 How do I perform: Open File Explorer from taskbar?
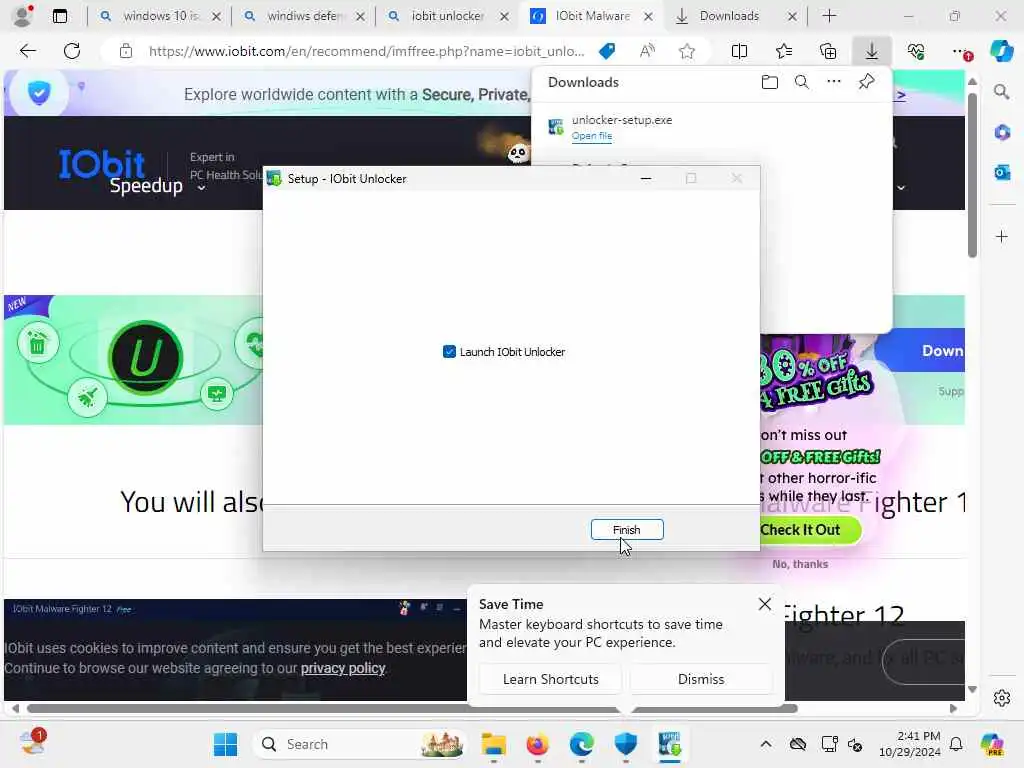(494, 744)
